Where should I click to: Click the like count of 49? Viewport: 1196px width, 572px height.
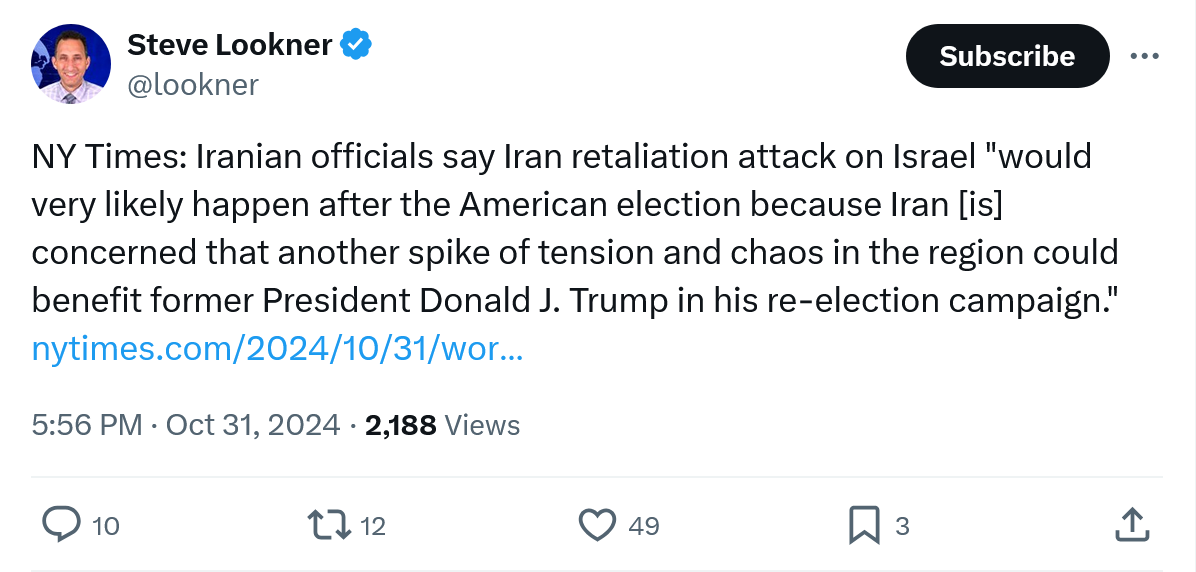[644, 525]
